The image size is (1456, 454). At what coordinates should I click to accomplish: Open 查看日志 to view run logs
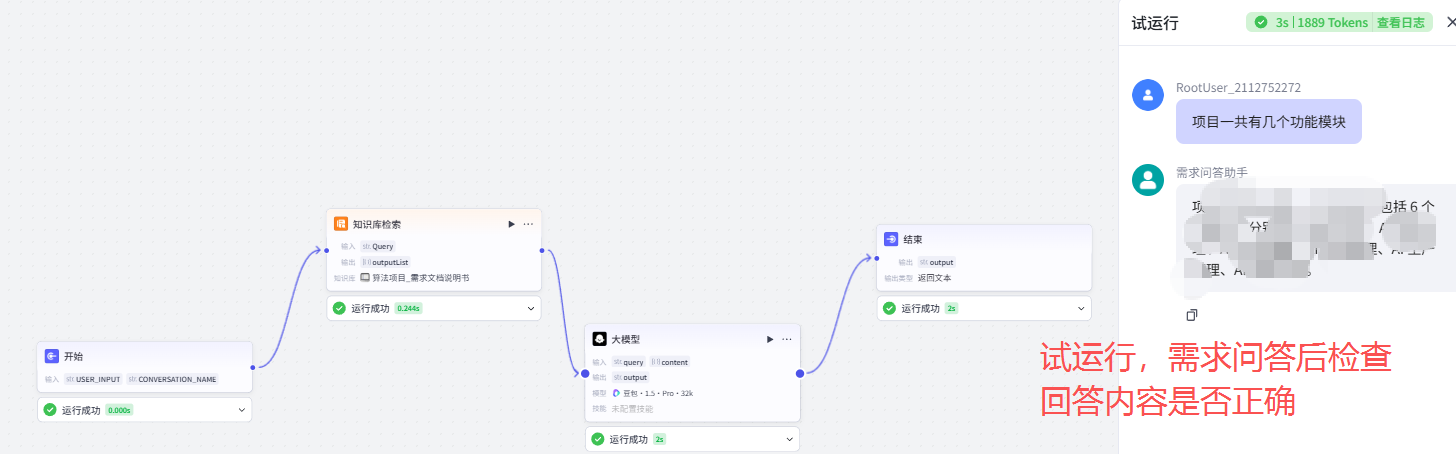click(x=1400, y=22)
